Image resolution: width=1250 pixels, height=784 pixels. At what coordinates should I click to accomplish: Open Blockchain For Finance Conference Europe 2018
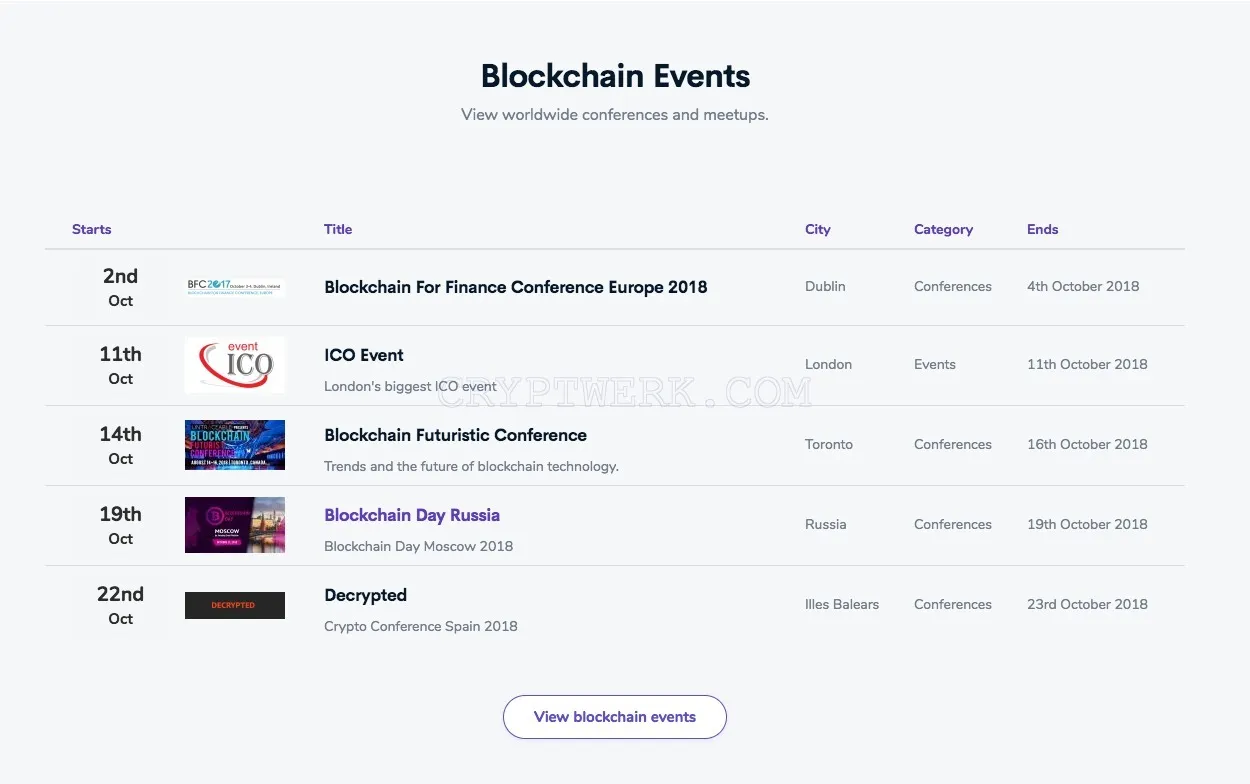pos(516,287)
